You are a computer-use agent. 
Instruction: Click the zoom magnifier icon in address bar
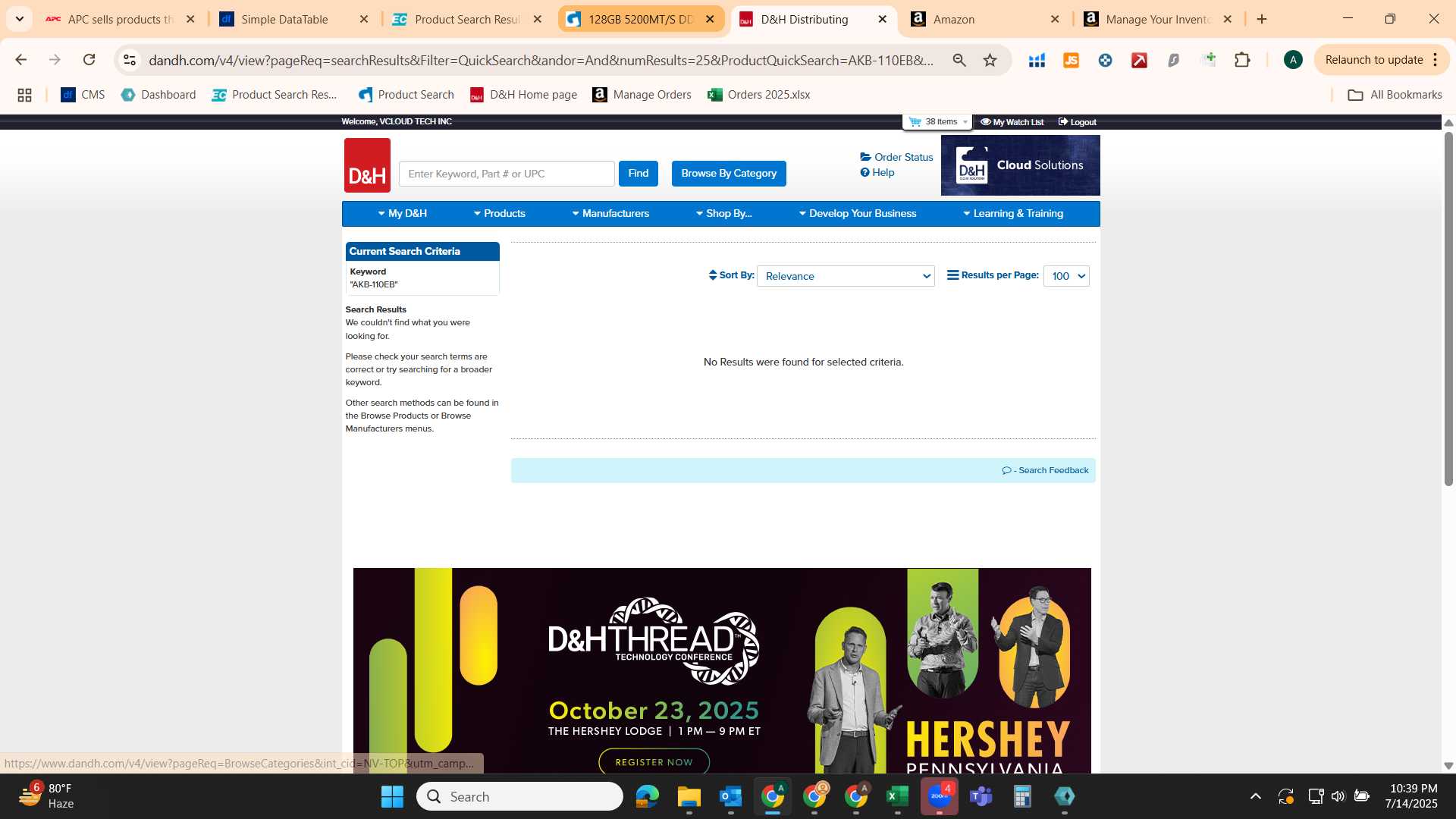959,60
